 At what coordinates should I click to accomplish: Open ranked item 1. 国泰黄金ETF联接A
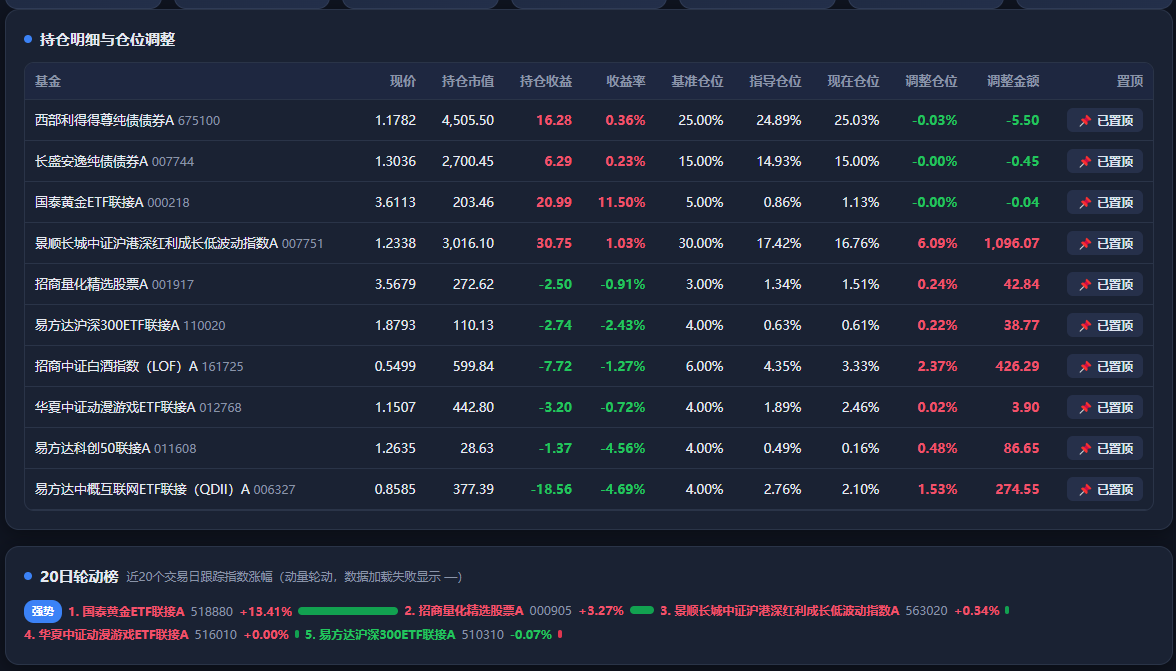point(126,612)
